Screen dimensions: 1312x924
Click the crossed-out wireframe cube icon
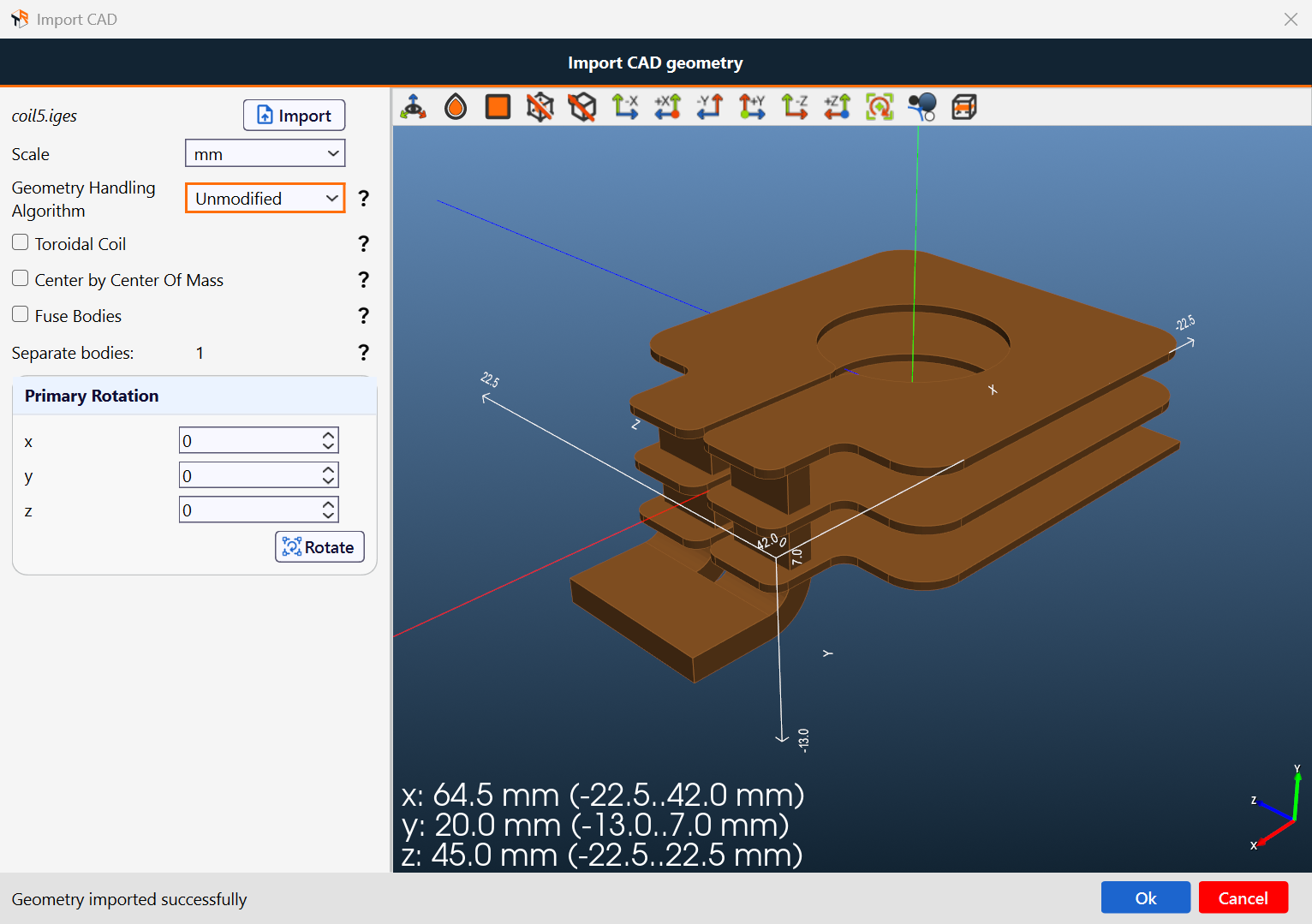[540, 107]
